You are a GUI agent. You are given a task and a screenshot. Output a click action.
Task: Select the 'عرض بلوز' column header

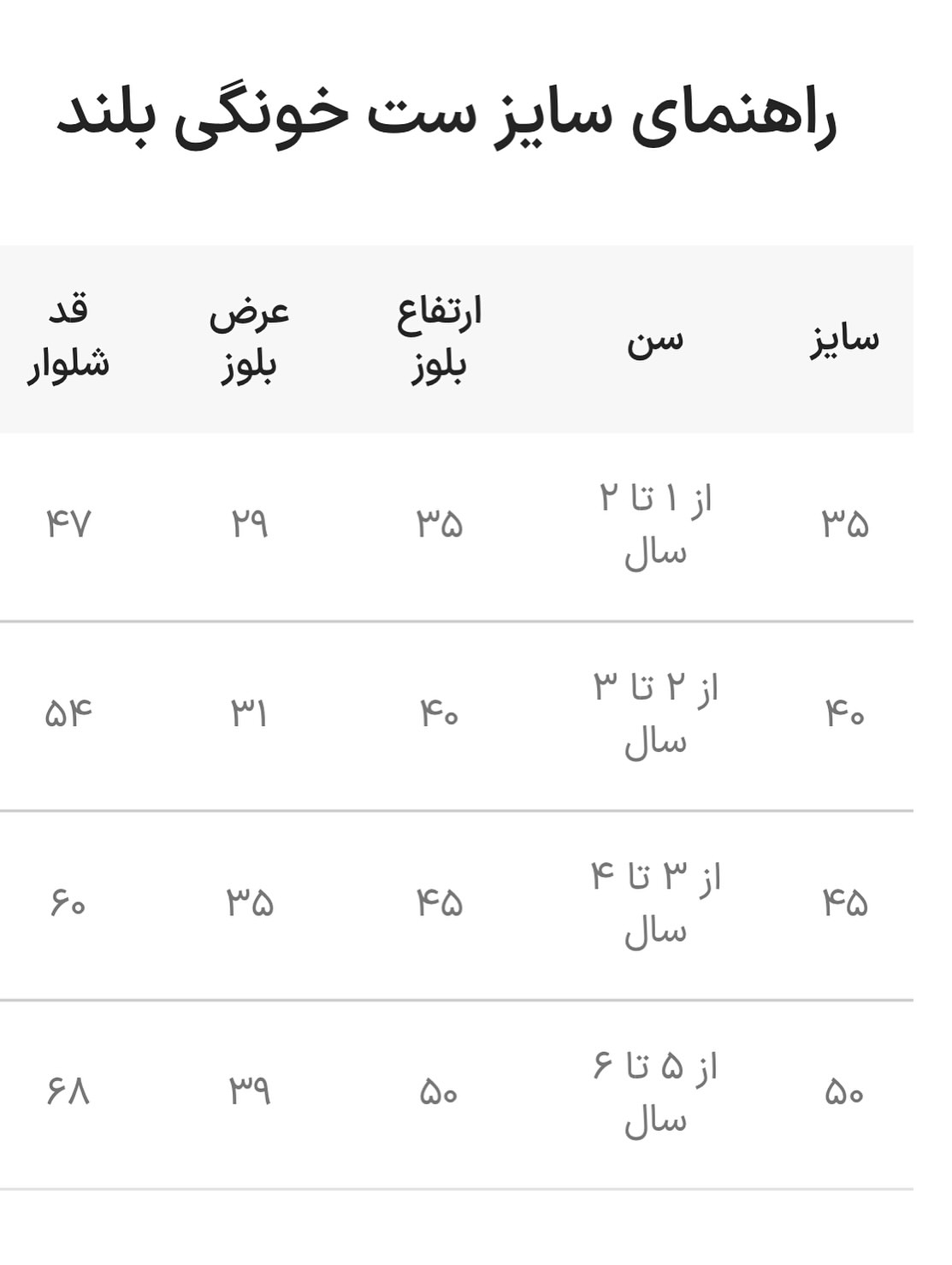249,339
